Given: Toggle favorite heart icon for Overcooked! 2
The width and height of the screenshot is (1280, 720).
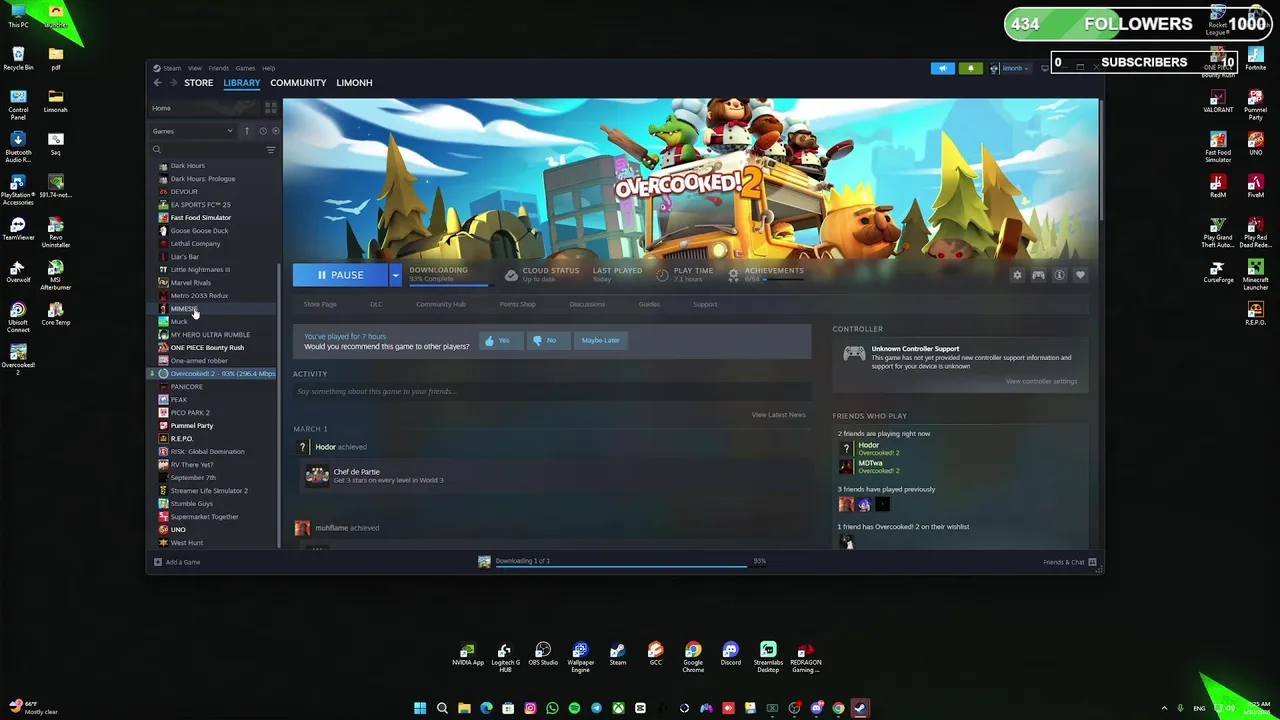Looking at the screenshot, I should click(1080, 275).
